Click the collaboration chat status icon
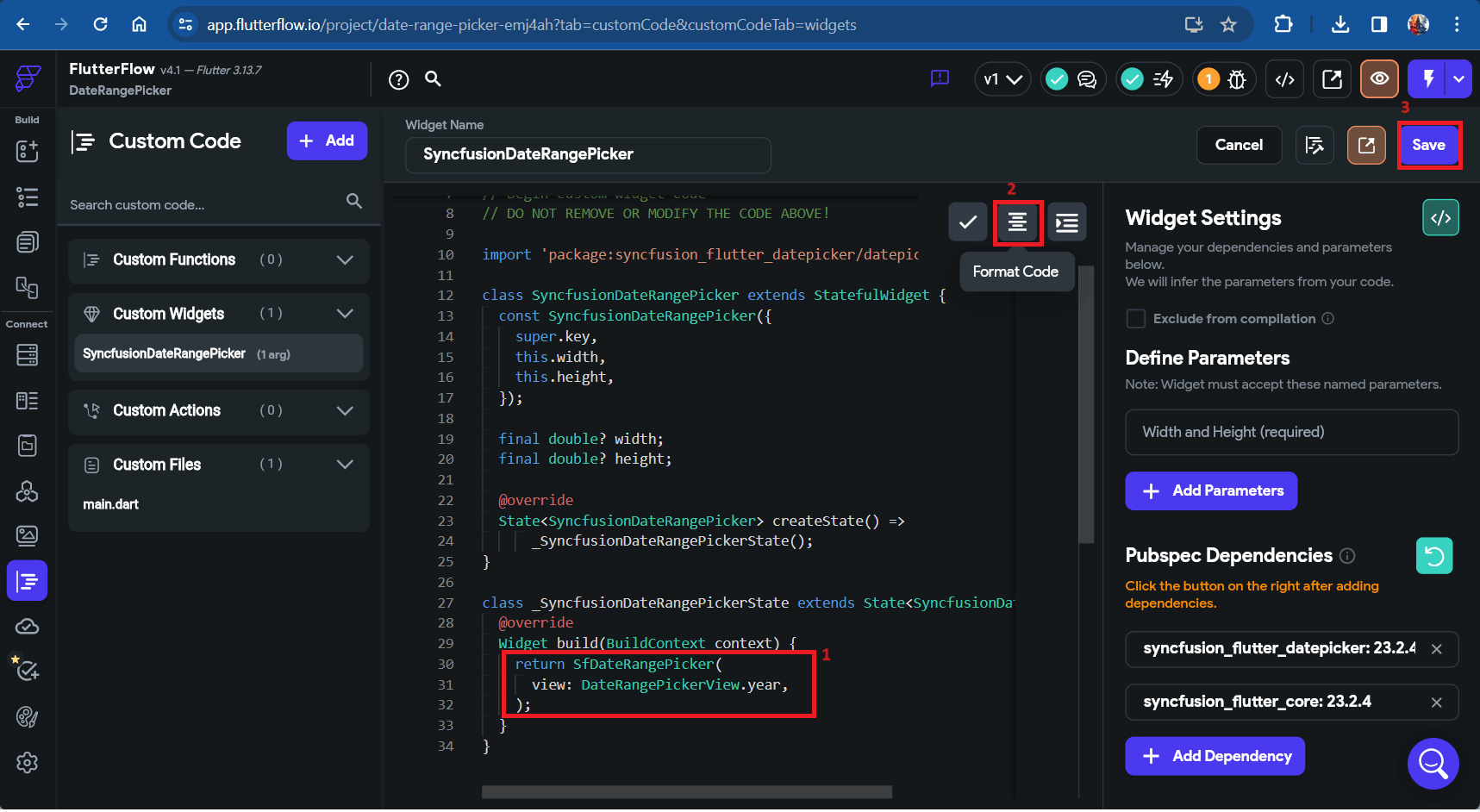This screenshot has width=1480, height=812. [1087, 79]
